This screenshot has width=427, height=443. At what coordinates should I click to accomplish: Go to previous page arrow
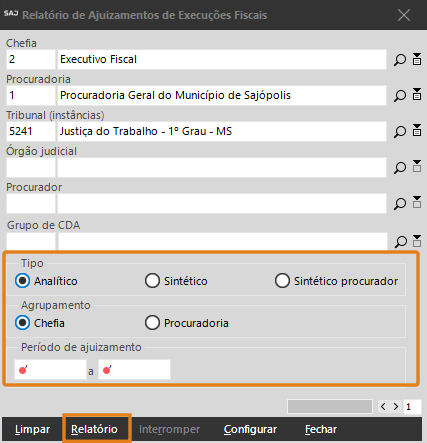point(383,407)
